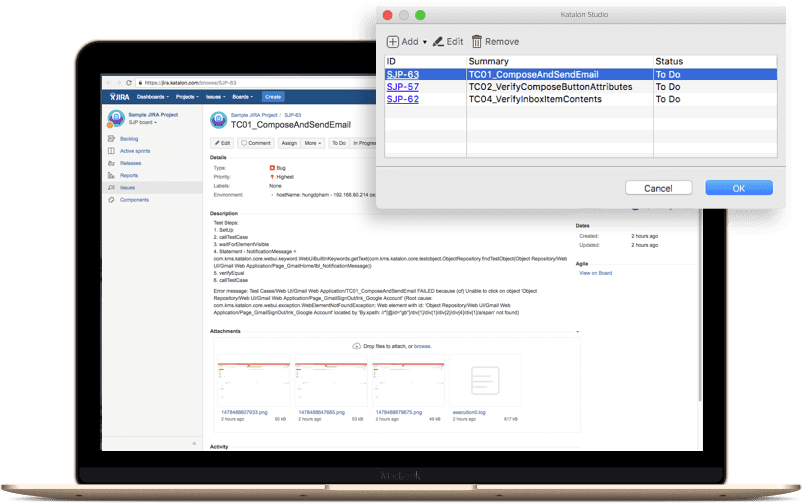
Task: Click the JIRA logo
Action: [120, 97]
